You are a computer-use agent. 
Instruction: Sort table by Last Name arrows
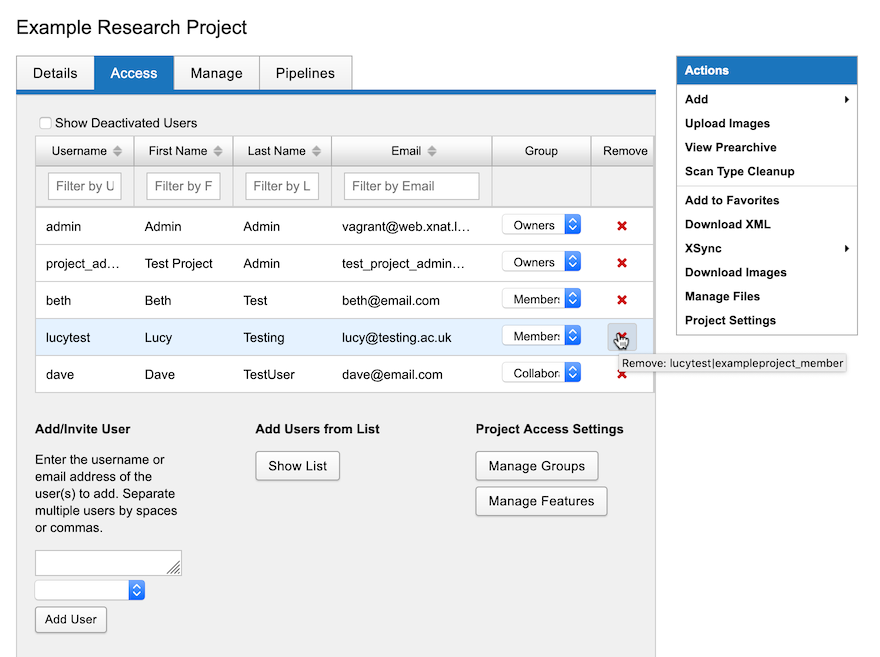[x=317, y=151]
